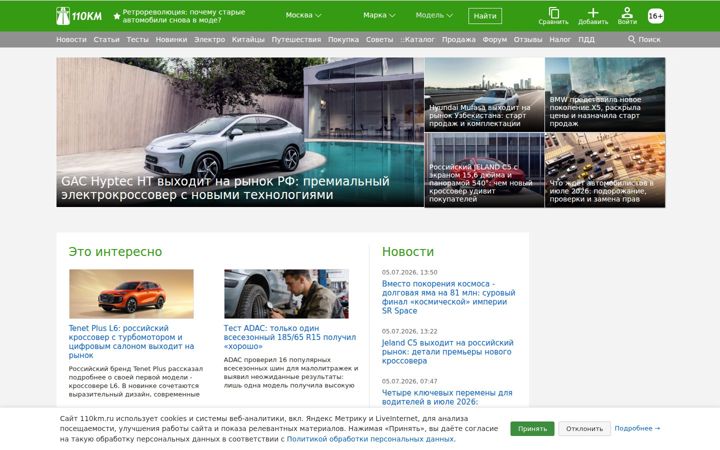This screenshot has height=450, width=720.
Task: Open the Подробнее cookie details link
Action: (637, 428)
